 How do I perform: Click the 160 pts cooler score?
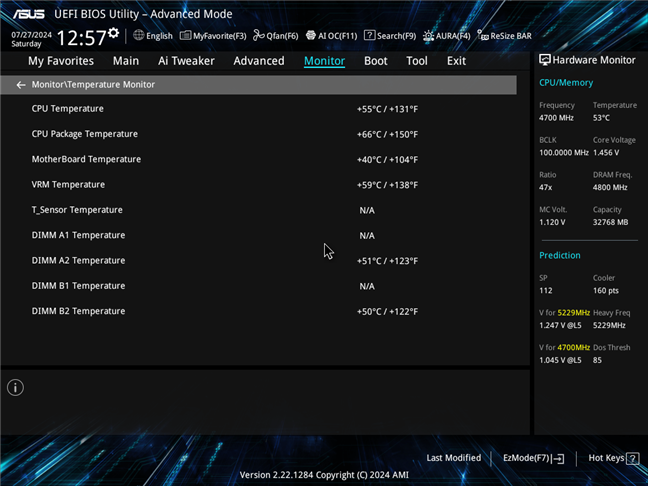[x=606, y=291]
